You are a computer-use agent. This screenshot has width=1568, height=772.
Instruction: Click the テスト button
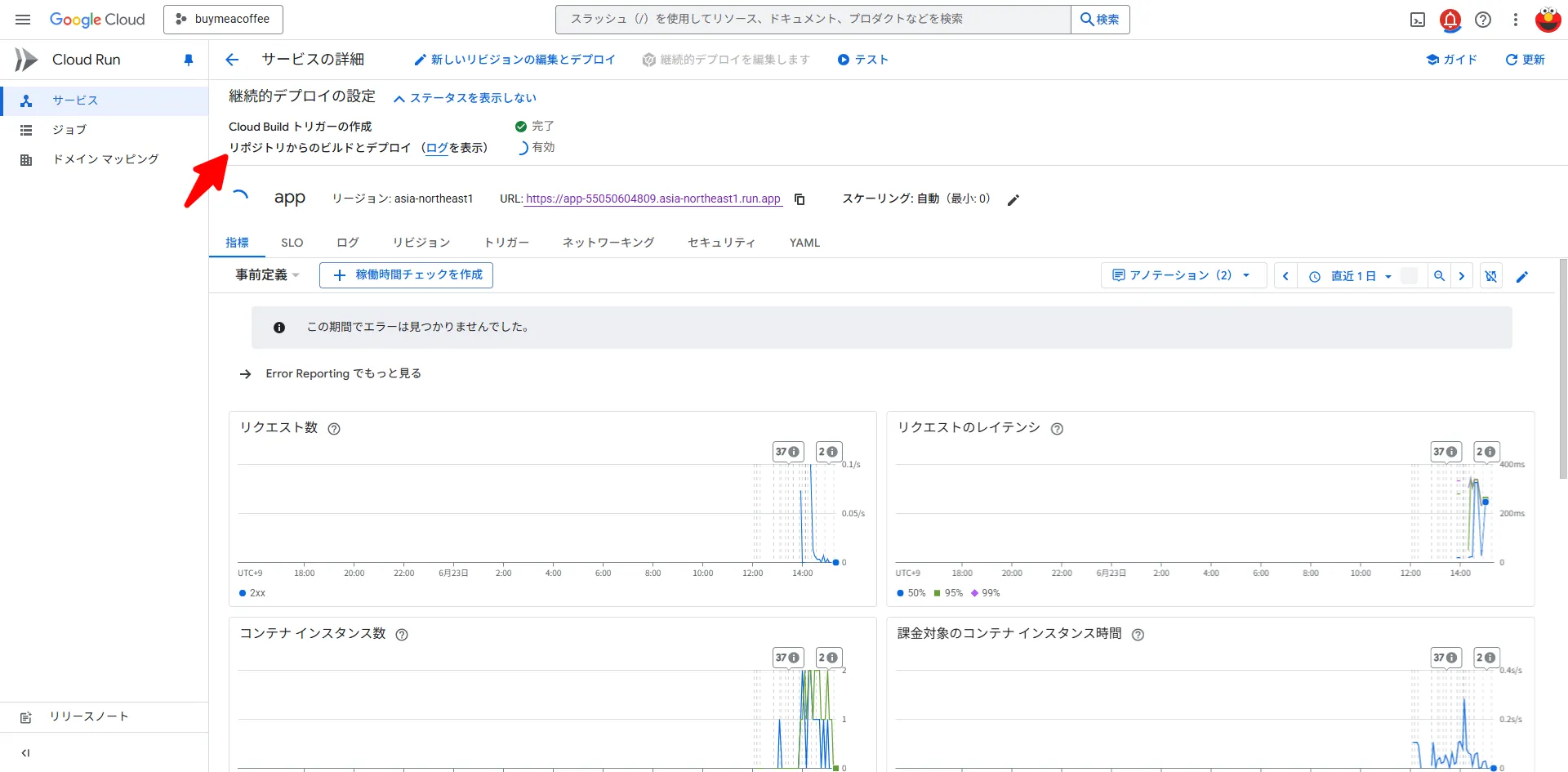[863, 60]
